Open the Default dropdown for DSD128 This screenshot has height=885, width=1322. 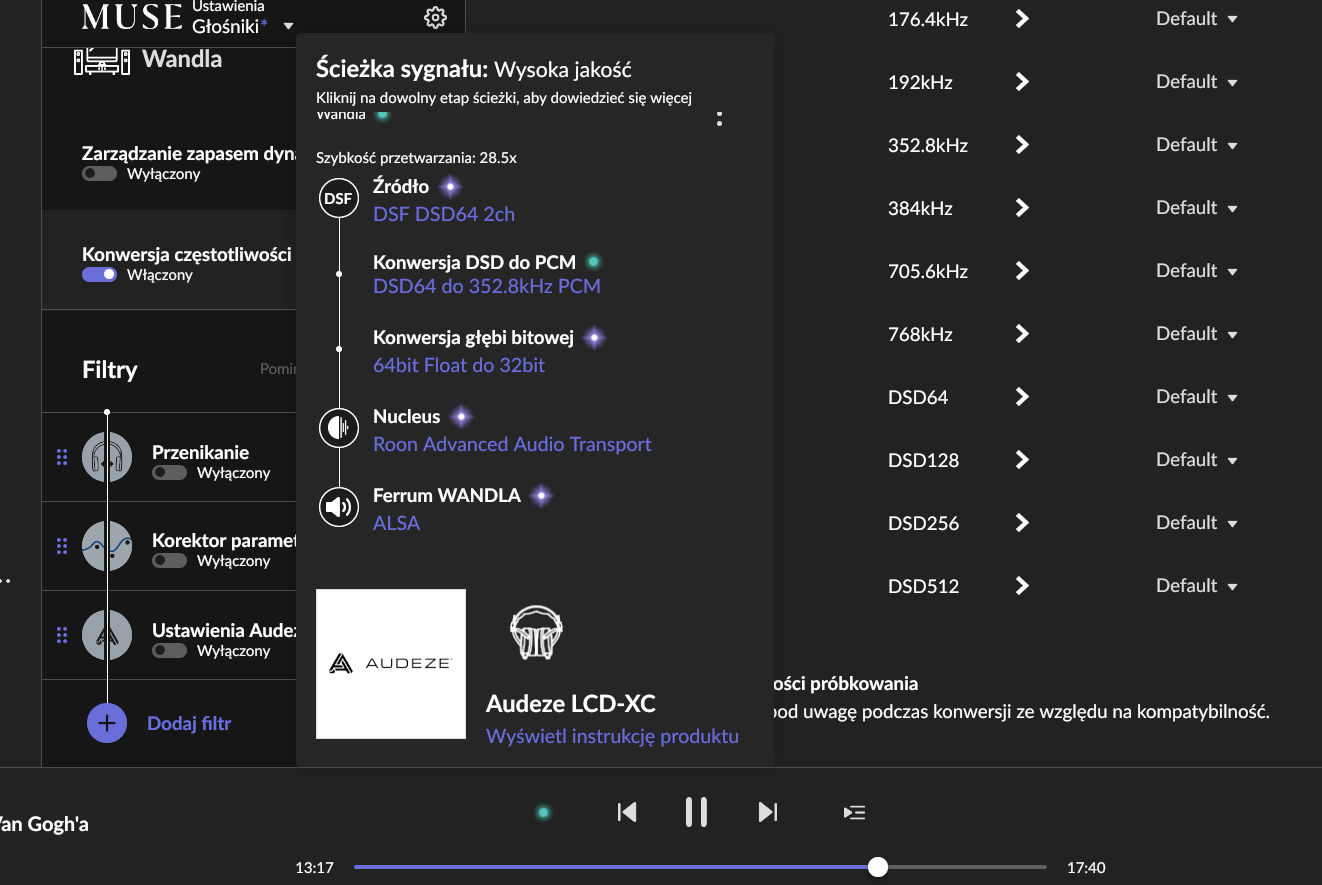click(x=1197, y=460)
